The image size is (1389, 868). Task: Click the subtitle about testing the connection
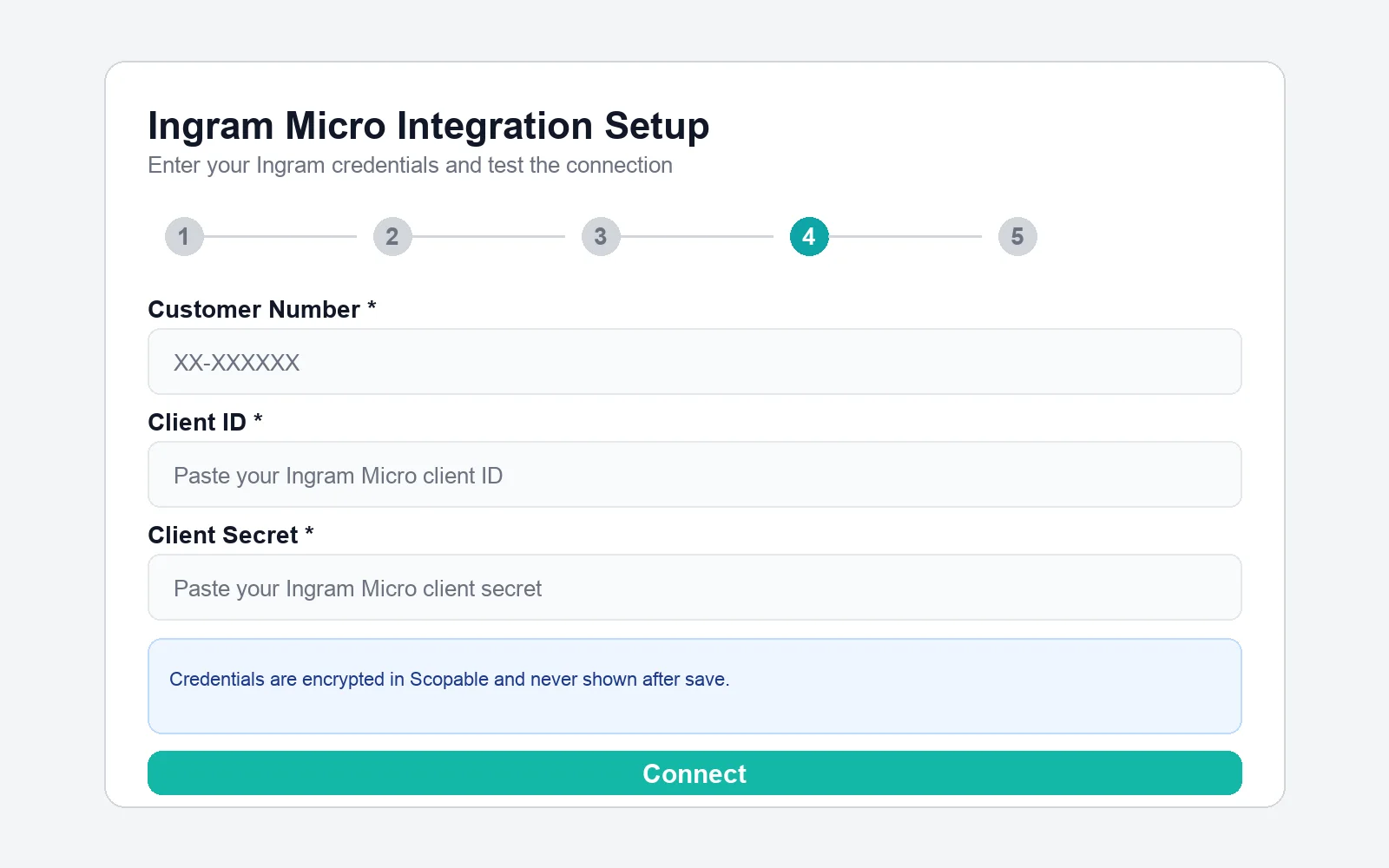[410, 165]
